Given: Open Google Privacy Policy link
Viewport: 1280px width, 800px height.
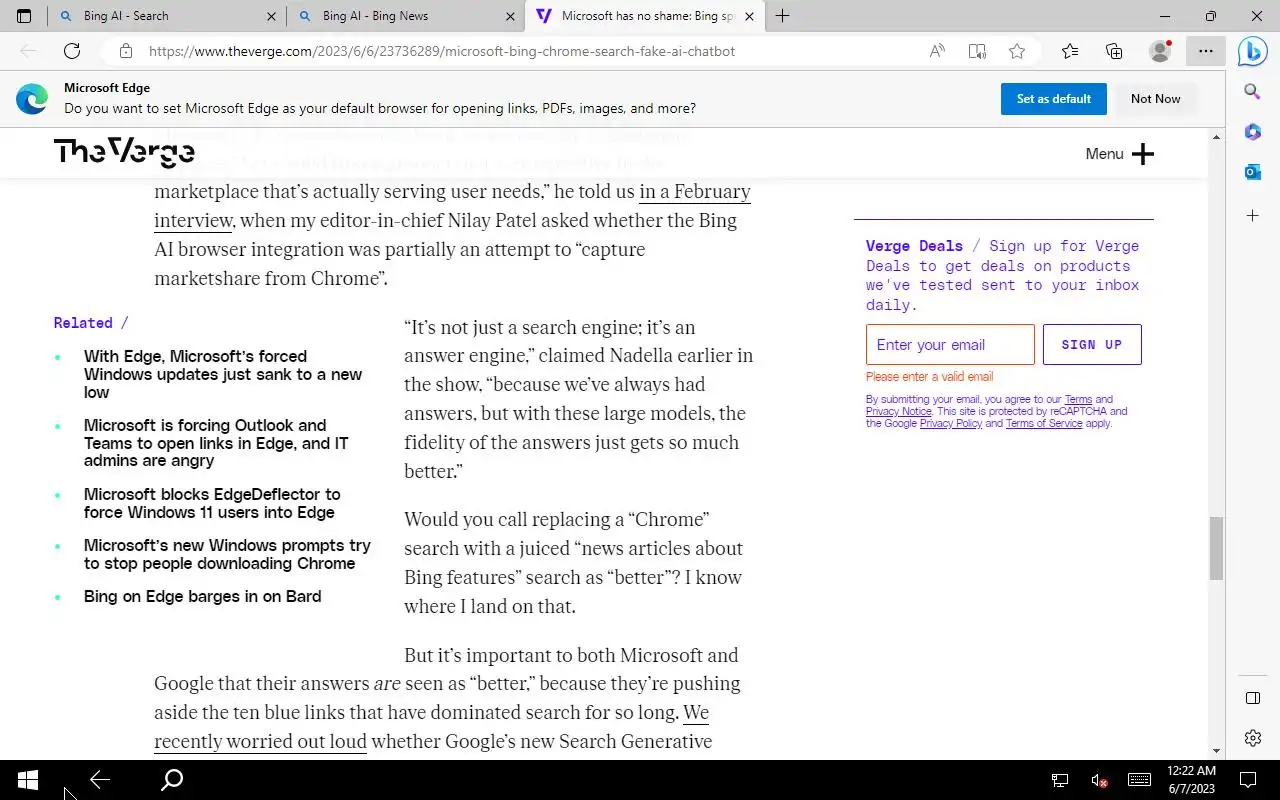Looking at the screenshot, I should 951,423.
